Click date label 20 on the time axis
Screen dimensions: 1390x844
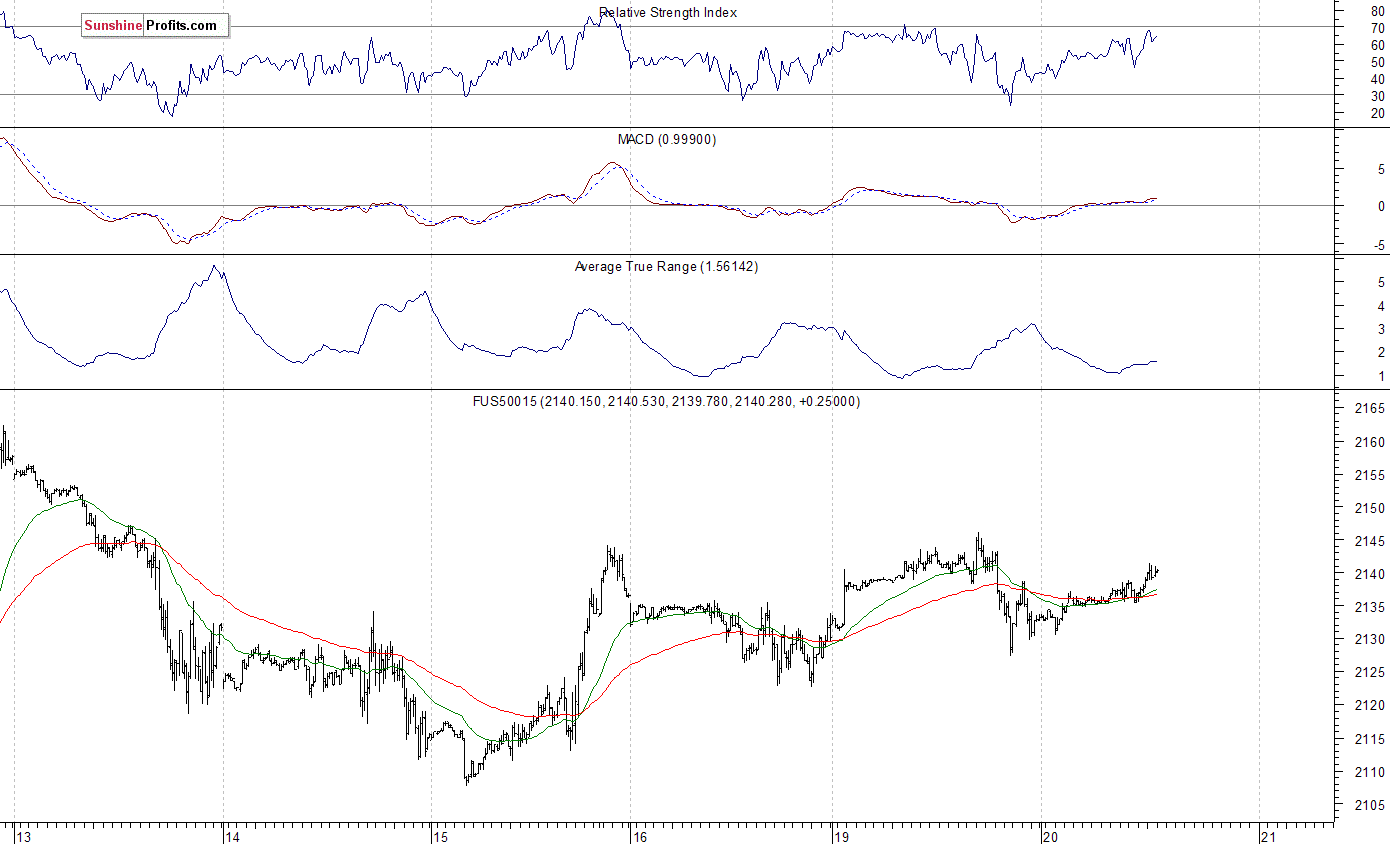pyautogui.click(x=1050, y=836)
